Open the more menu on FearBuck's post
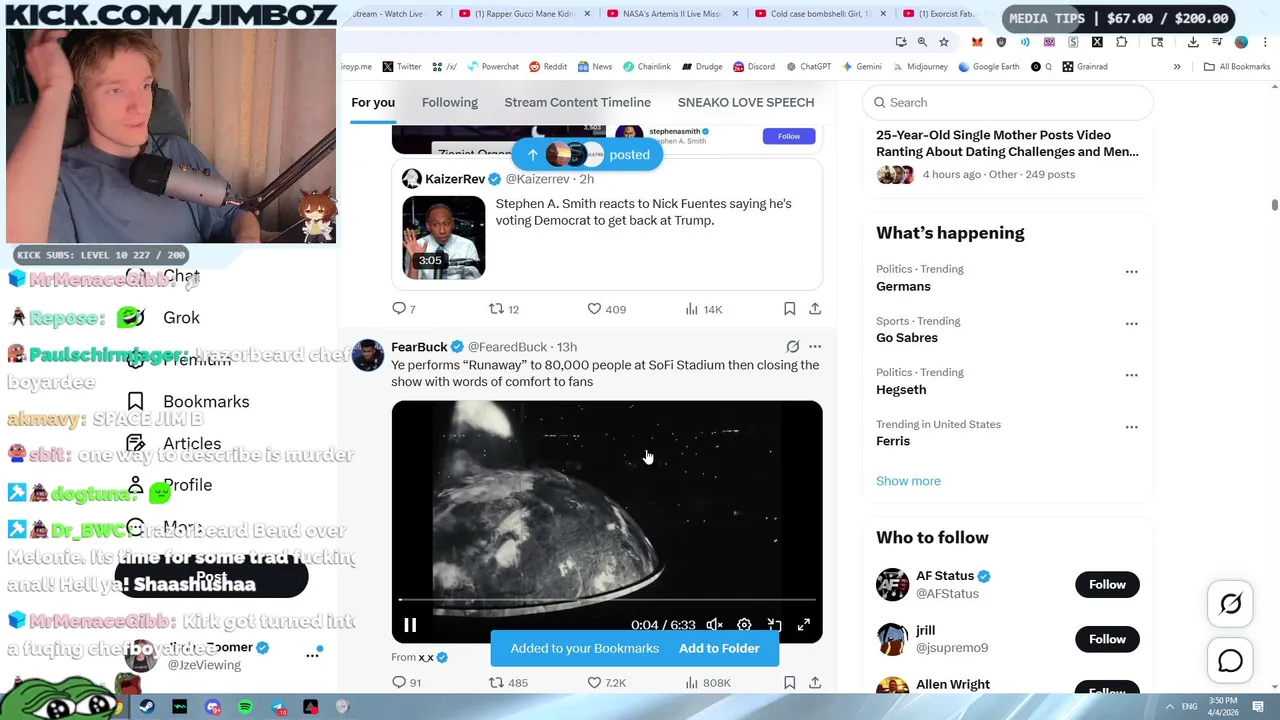 [x=815, y=347]
